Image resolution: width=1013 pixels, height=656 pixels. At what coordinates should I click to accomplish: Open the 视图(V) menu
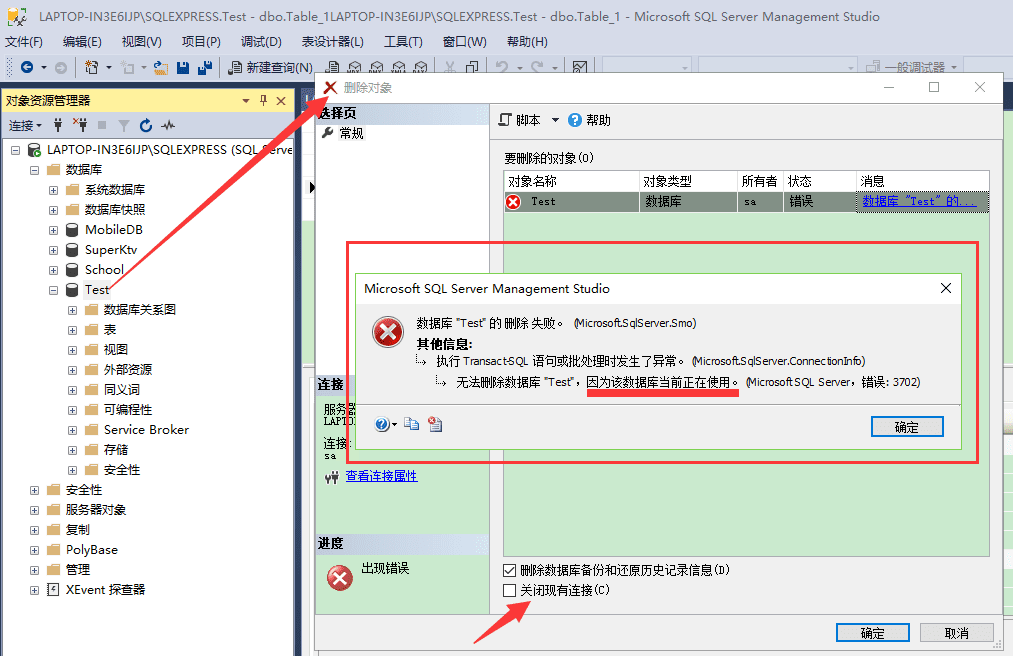coord(141,41)
